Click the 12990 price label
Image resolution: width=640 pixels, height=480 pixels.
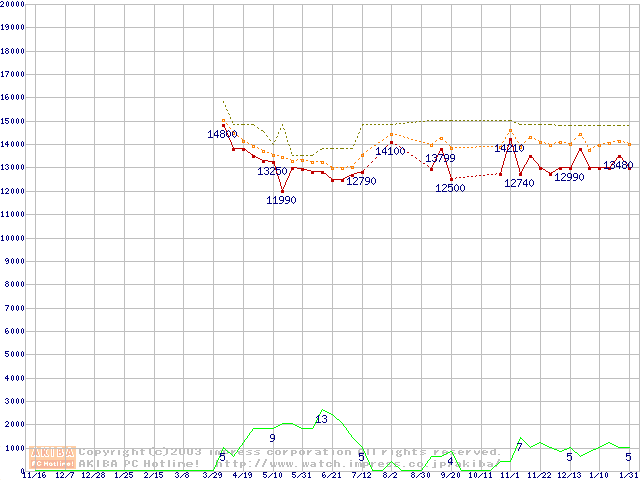[569, 177]
